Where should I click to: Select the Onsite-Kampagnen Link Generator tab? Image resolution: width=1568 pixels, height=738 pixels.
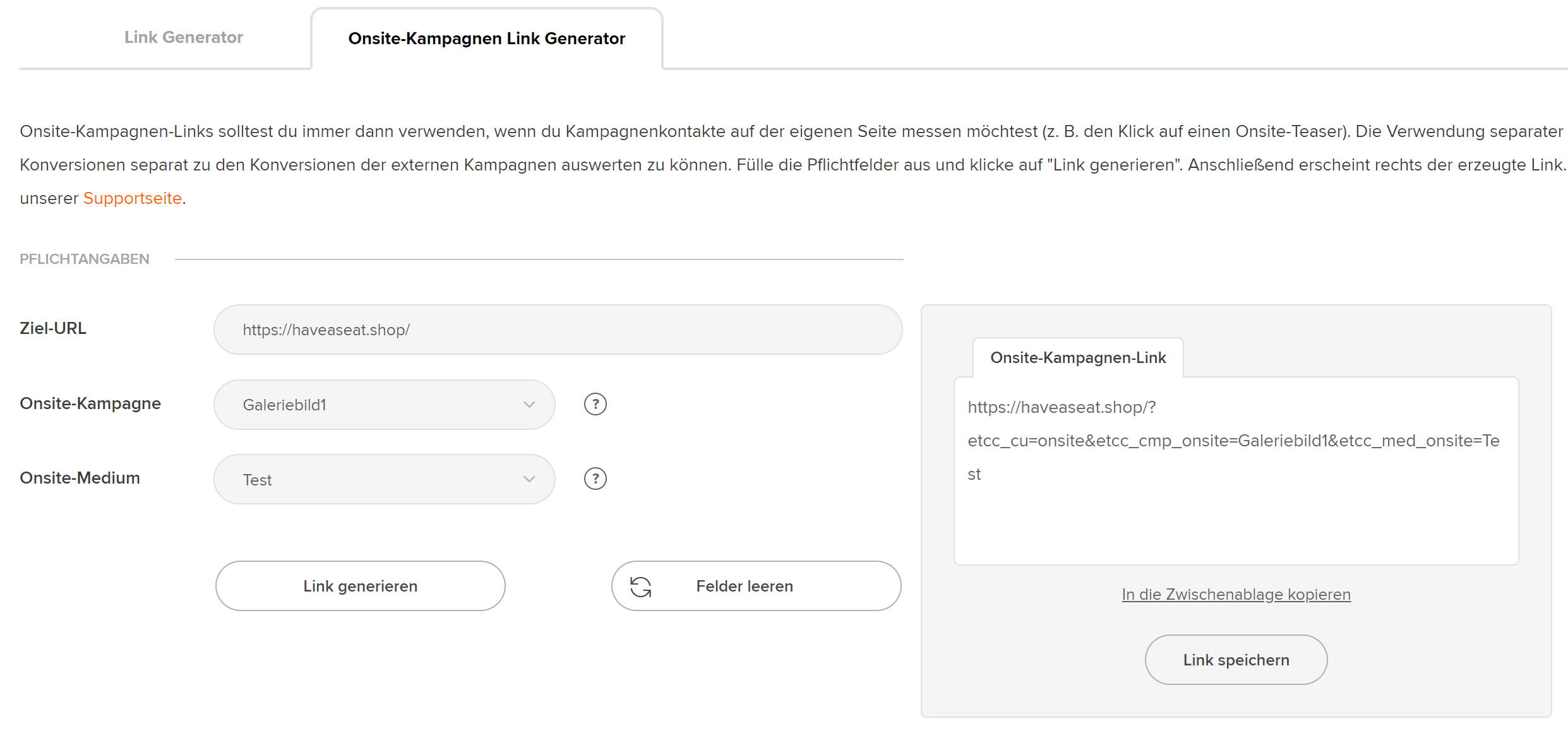[487, 39]
